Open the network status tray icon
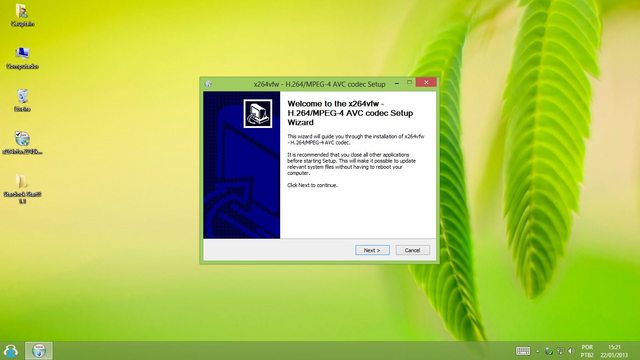This screenshot has height=360, width=640. point(560,351)
